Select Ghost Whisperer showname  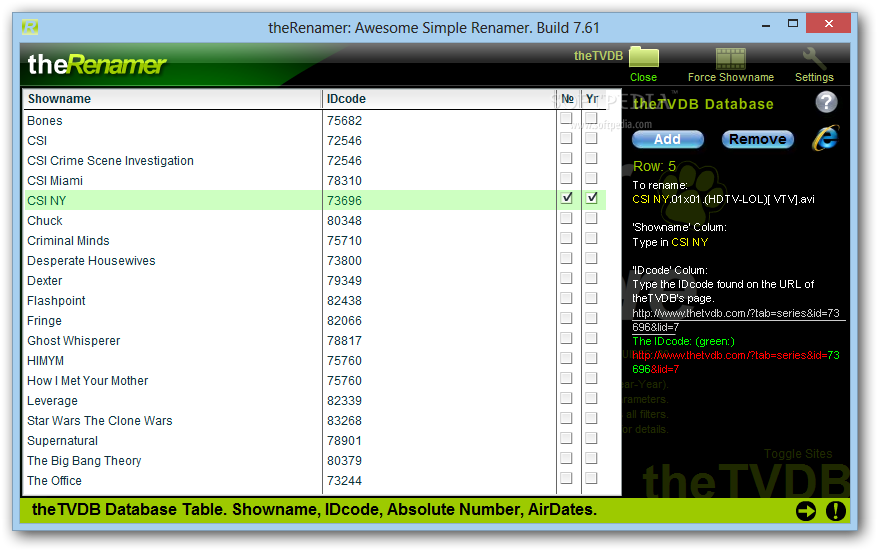(x=73, y=340)
